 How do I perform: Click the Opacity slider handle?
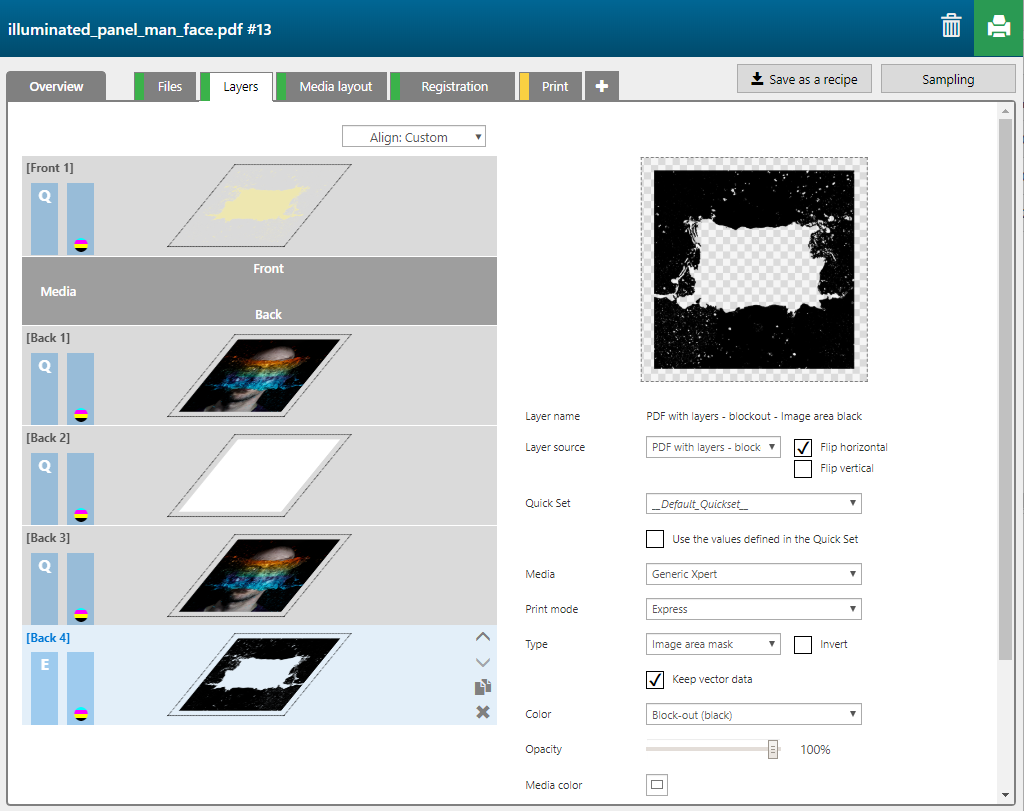click(773, 749)
